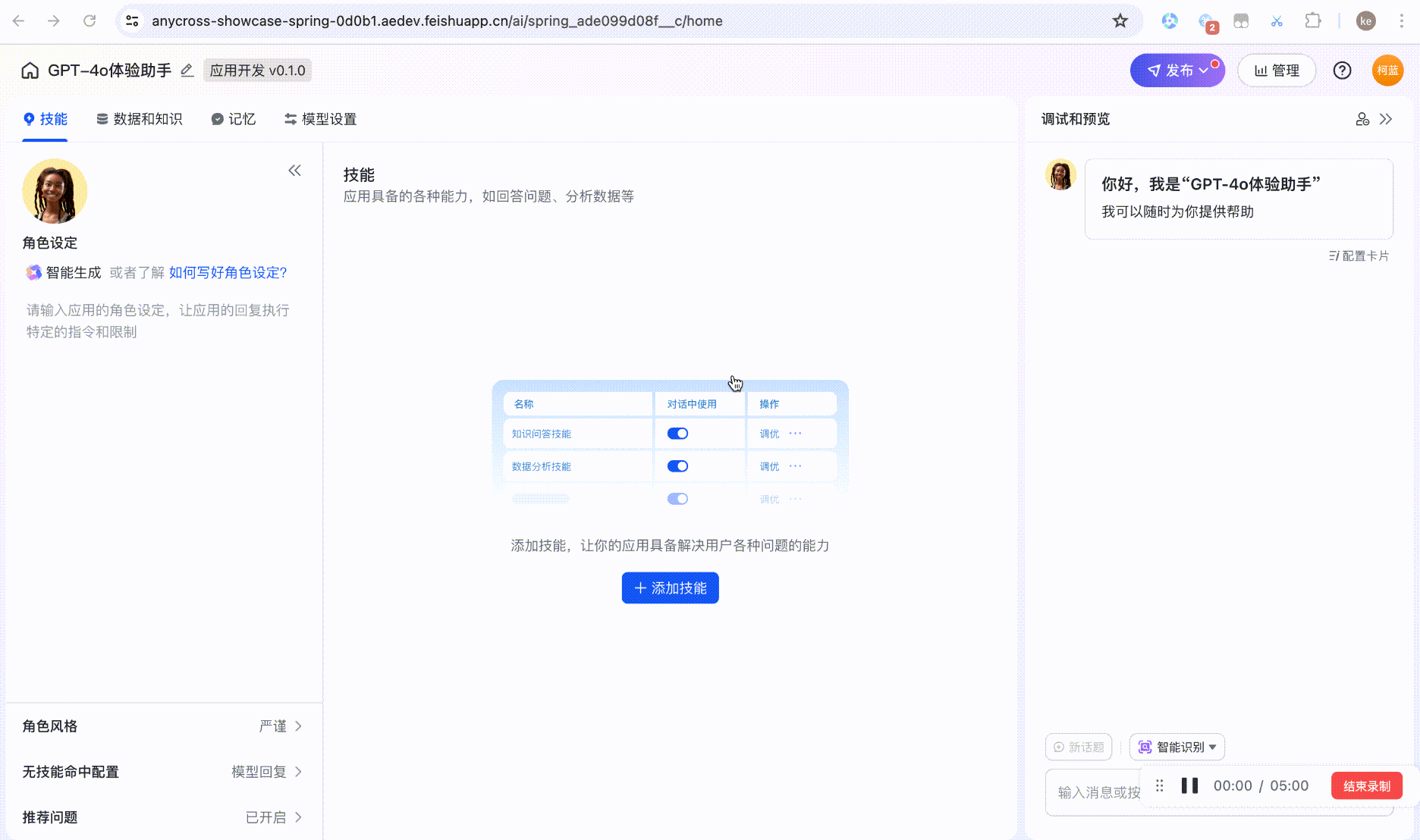Grab the recording bar drag handle
The image size is (1420, 840).
point(1159,785)
